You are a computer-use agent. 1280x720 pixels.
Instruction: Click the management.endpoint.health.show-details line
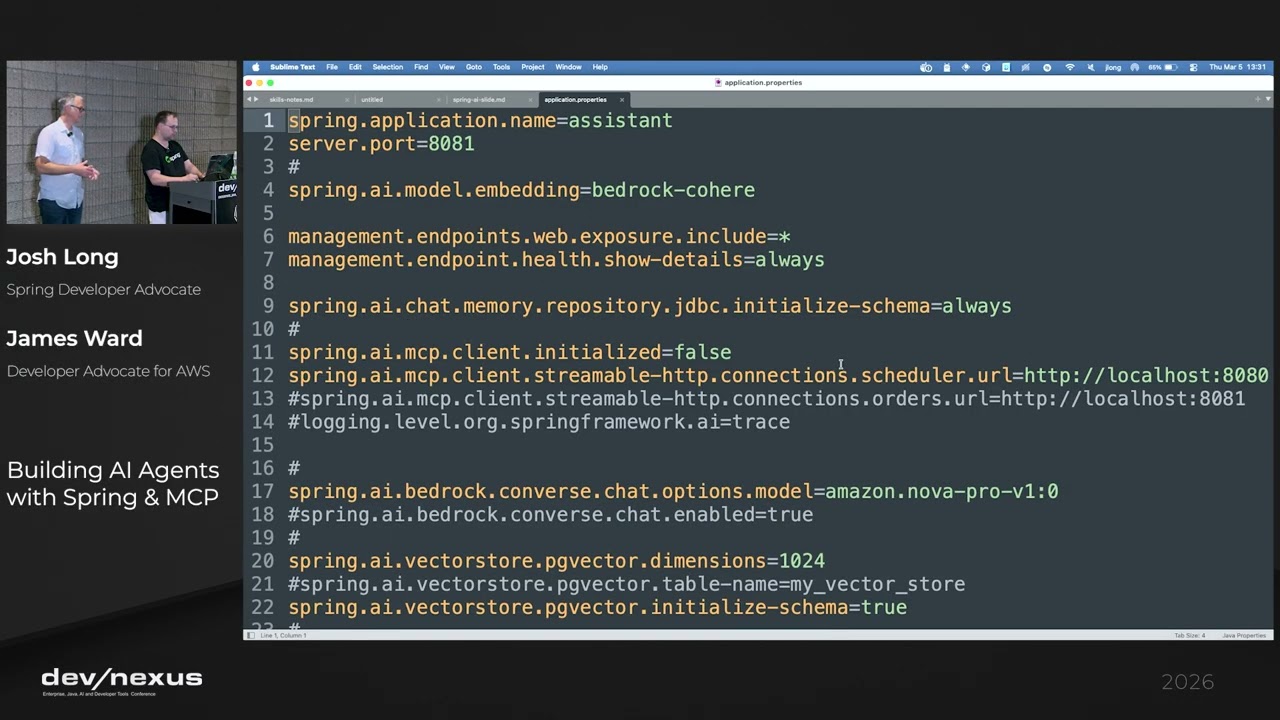(x=556, y=259)
